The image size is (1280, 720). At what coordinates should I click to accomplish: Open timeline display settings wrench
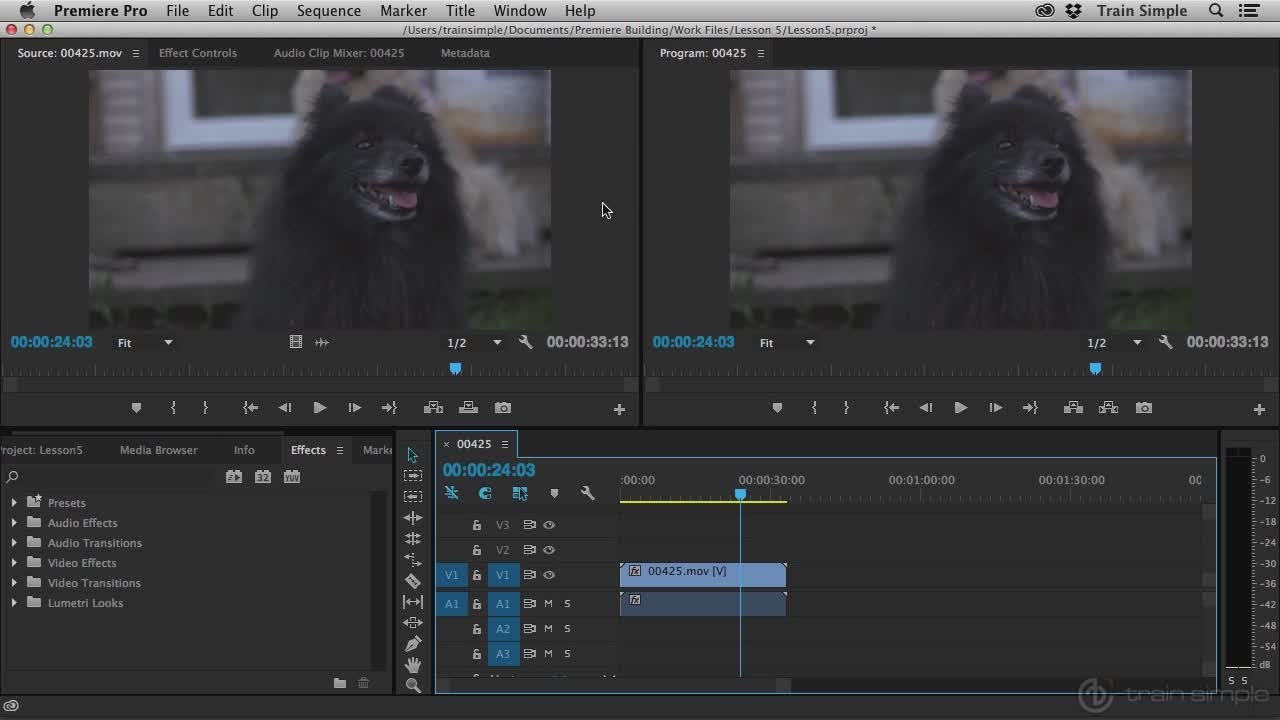[x=587, y=493]
